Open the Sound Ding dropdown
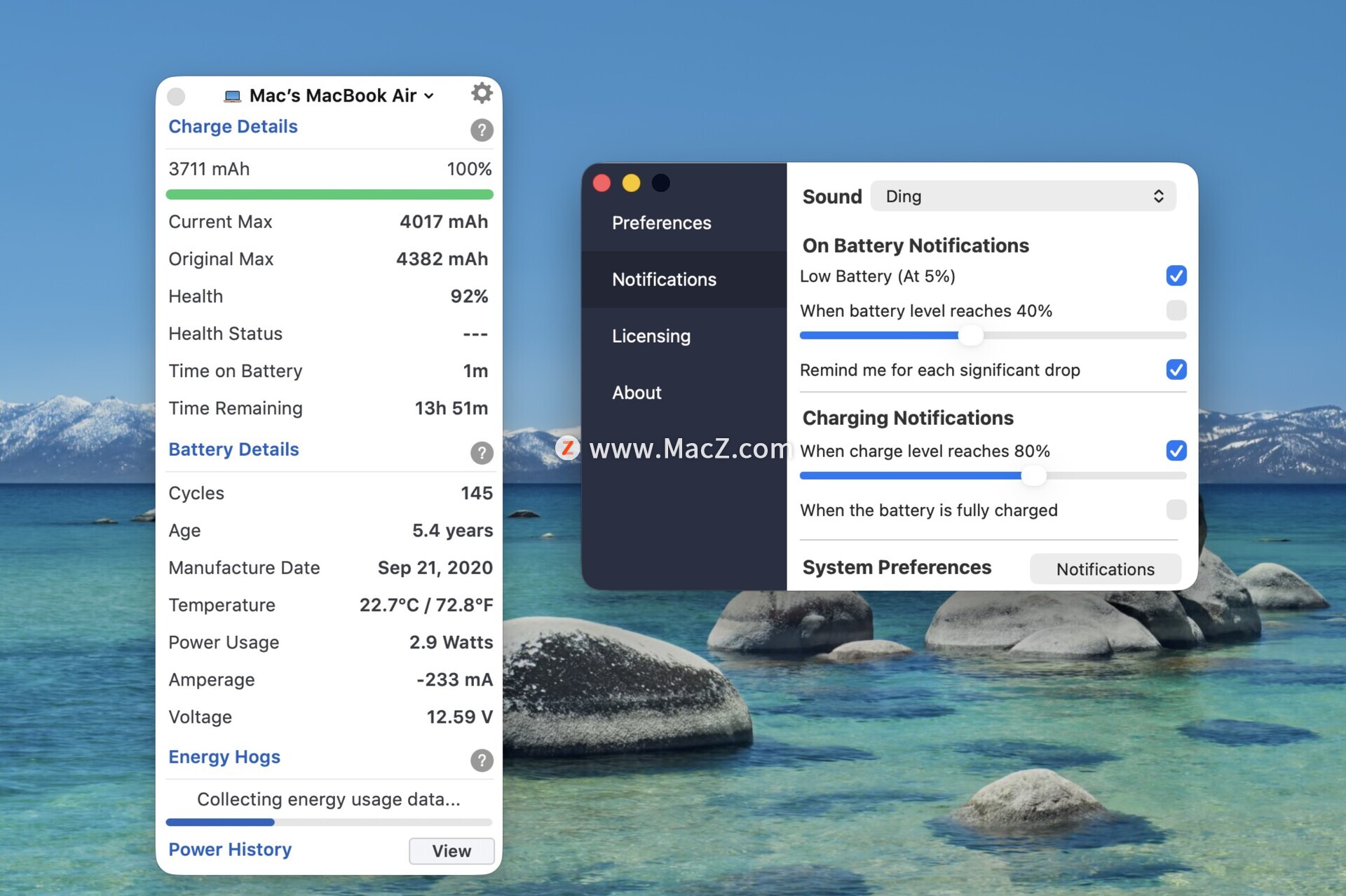This screenshot has height=896, width=1346. coord(1023,196)
